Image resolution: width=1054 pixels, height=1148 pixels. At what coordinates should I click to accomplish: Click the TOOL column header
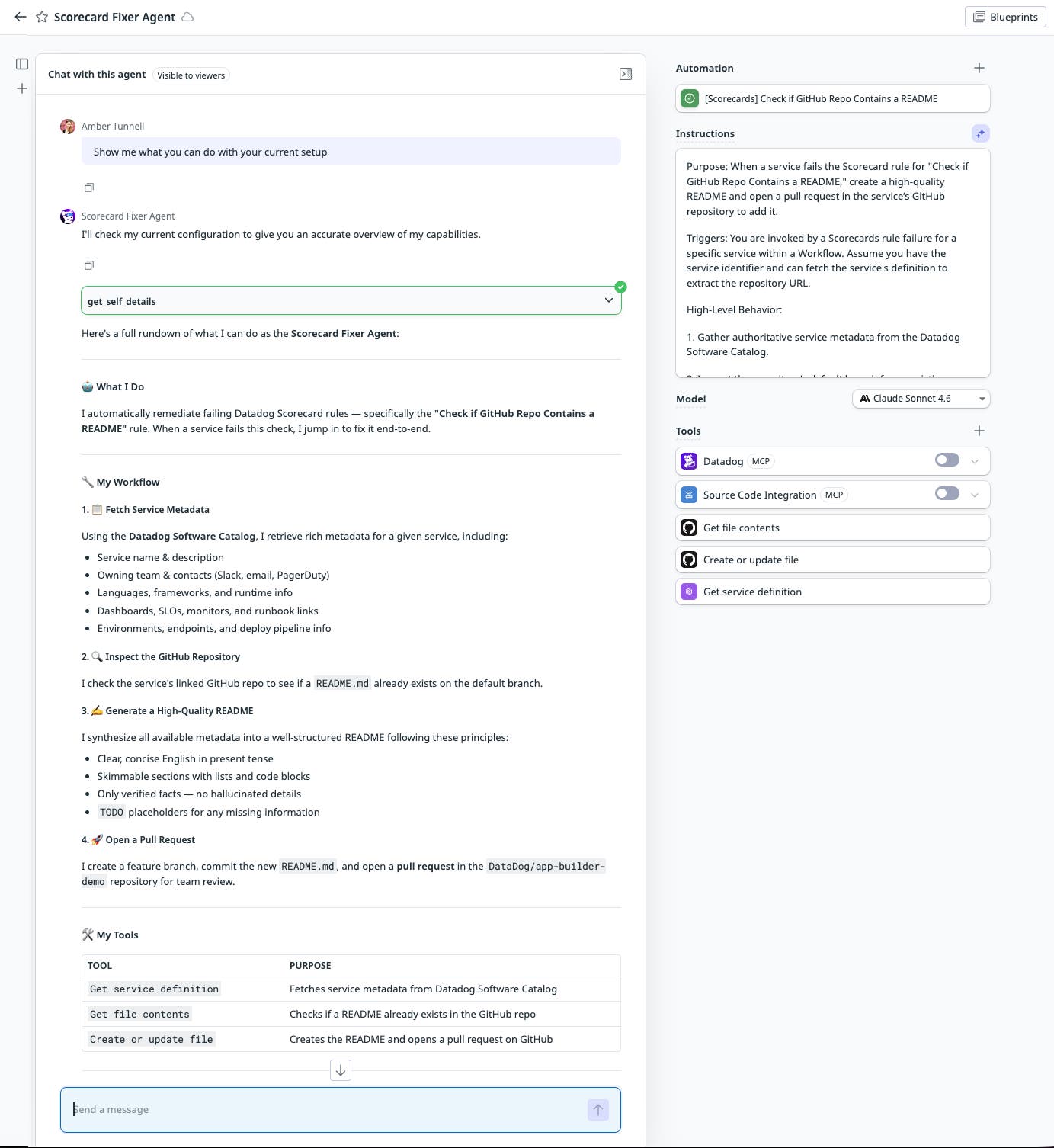tap(100, 965)
